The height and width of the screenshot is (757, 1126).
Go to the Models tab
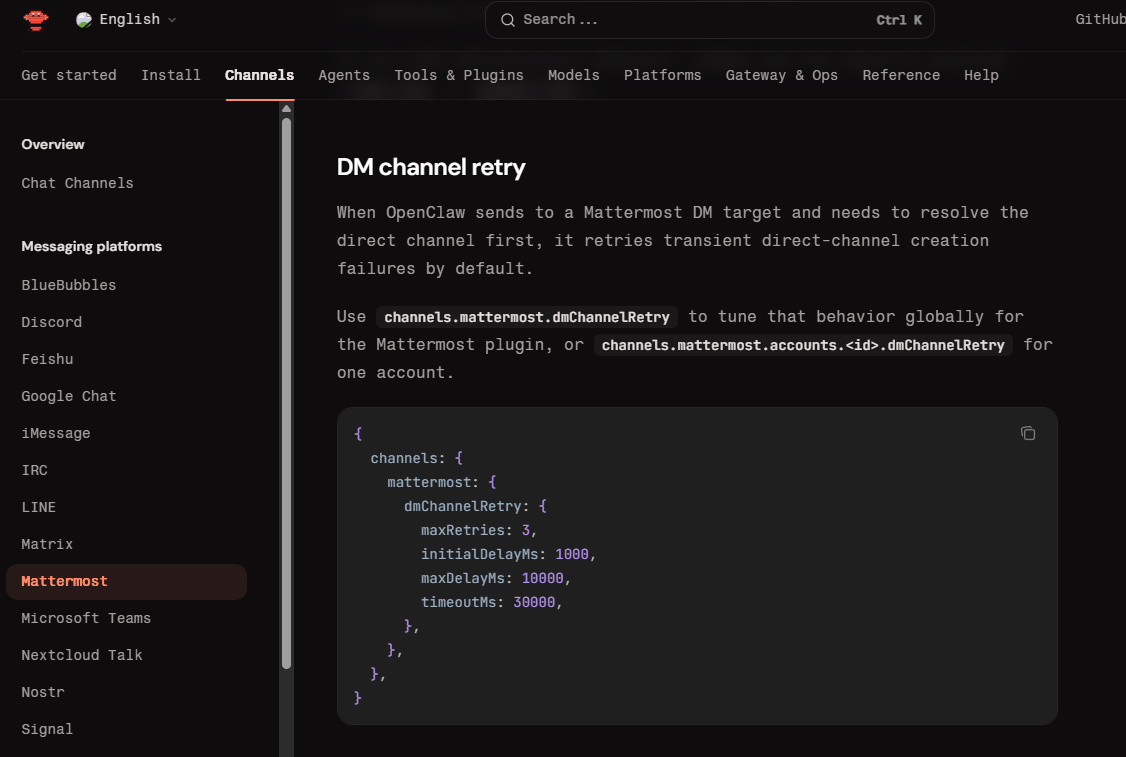pos(574,75)
